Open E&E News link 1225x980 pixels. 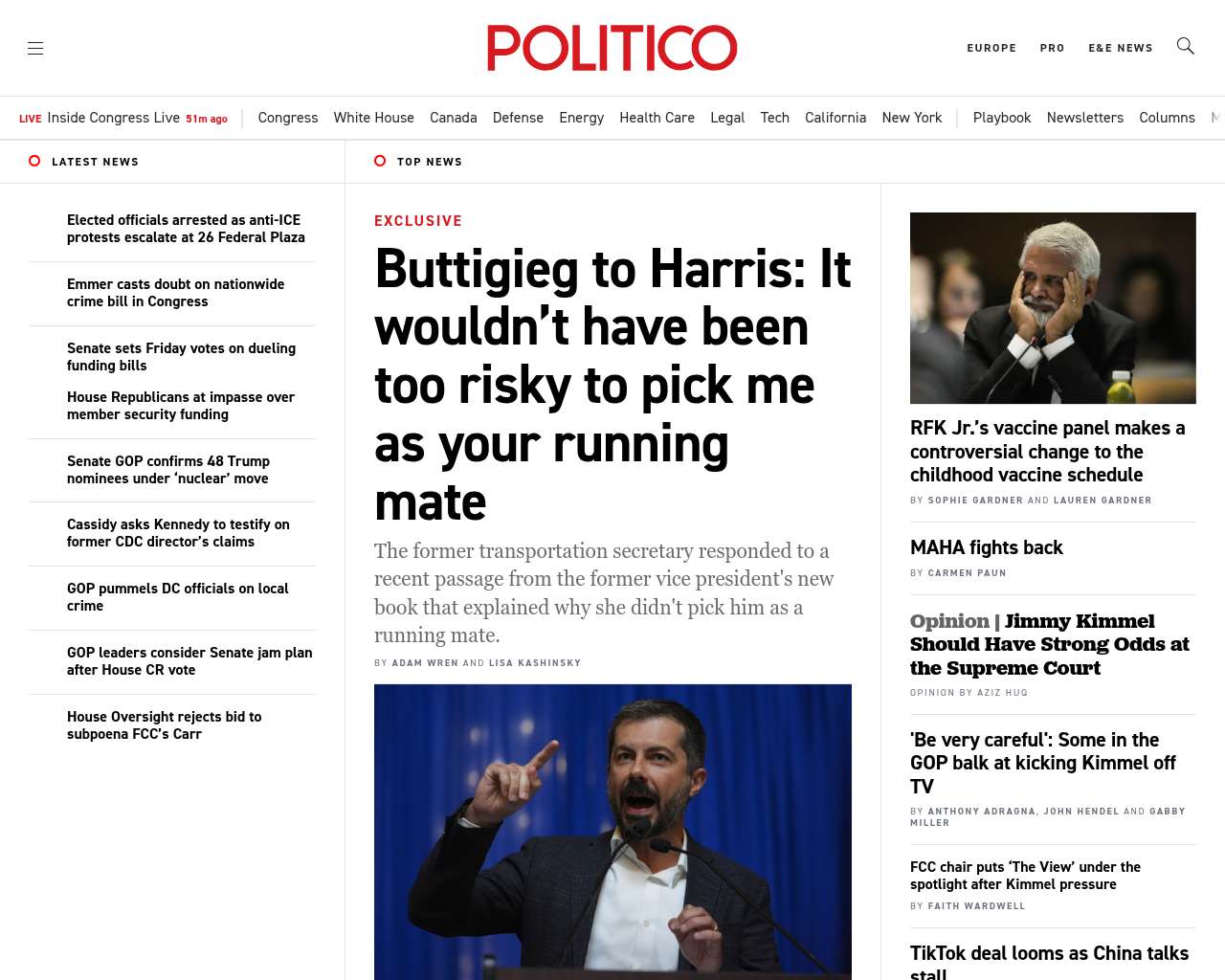1120,48
